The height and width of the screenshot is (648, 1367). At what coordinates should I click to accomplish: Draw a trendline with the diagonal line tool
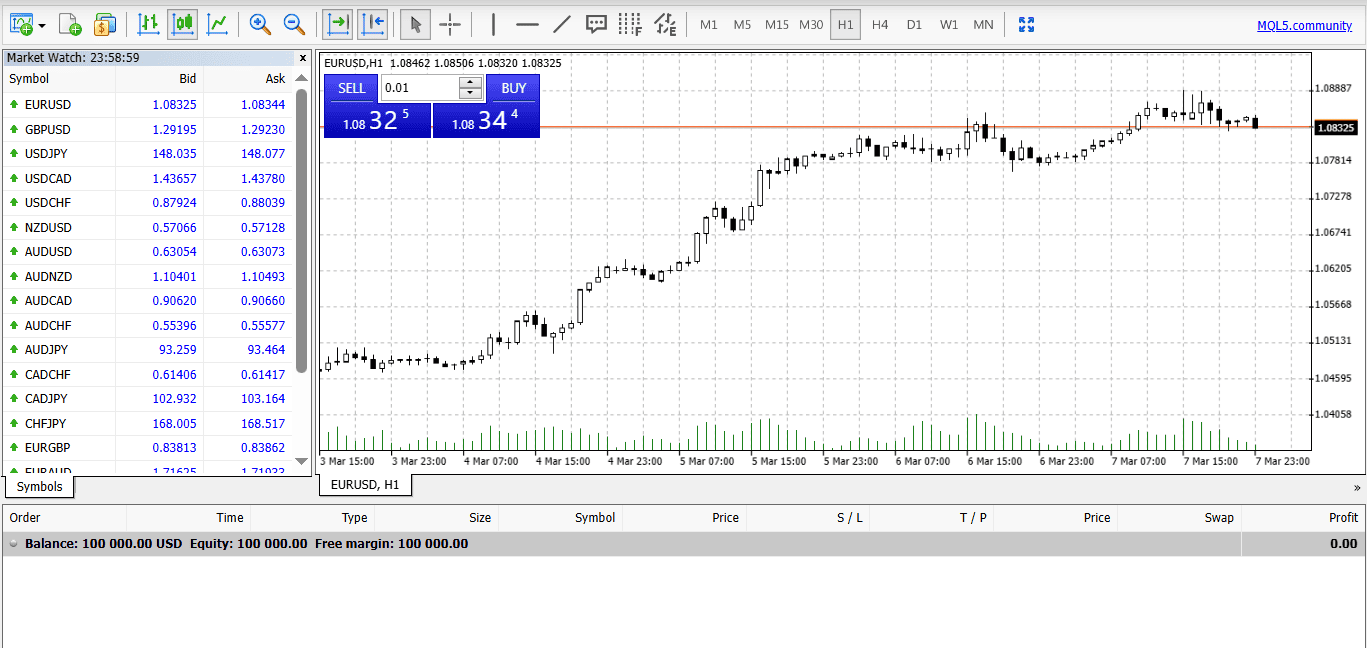(x=562, y=24)
